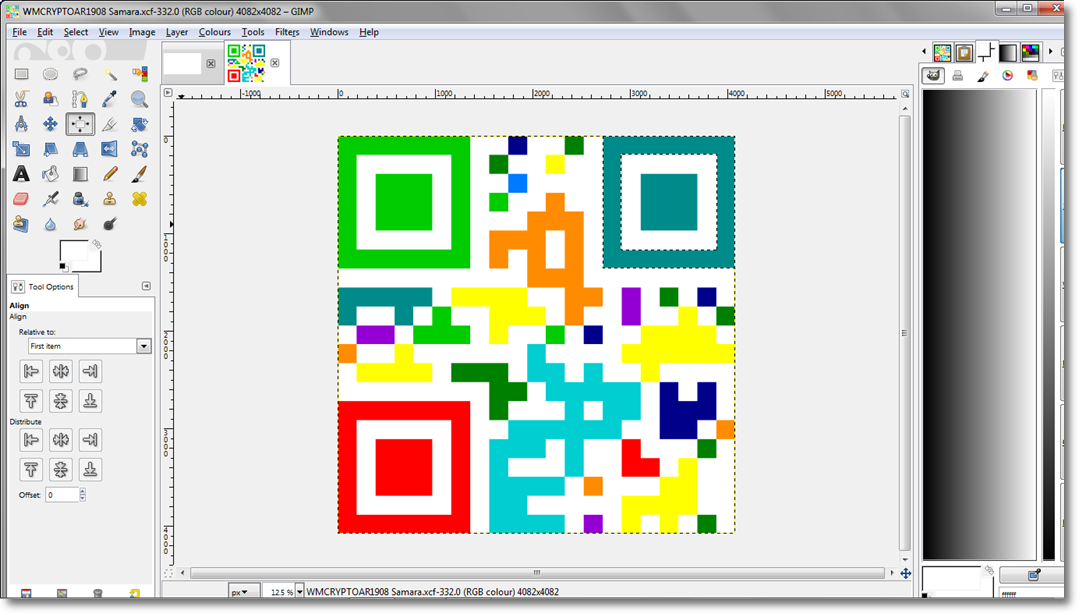This screenshot has width=1080, height=615.
Task: Click foreground/background colour swatch in toolbox
Action: pyautogui.click(x=80, y=256)
